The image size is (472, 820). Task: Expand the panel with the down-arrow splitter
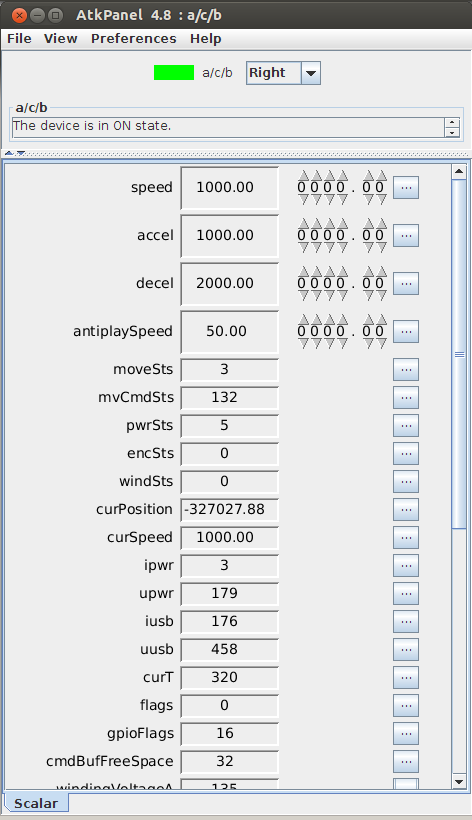coord(20,153)
